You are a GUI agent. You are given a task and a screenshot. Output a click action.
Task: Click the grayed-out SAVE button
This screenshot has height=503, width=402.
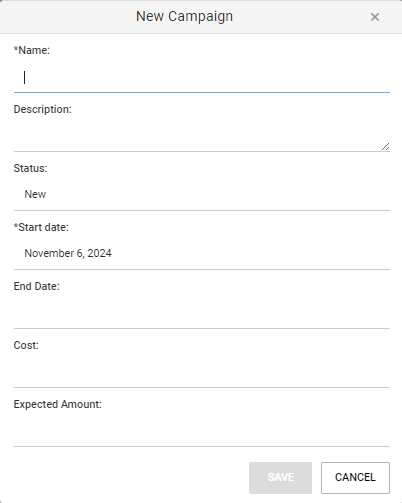point(280,478)
